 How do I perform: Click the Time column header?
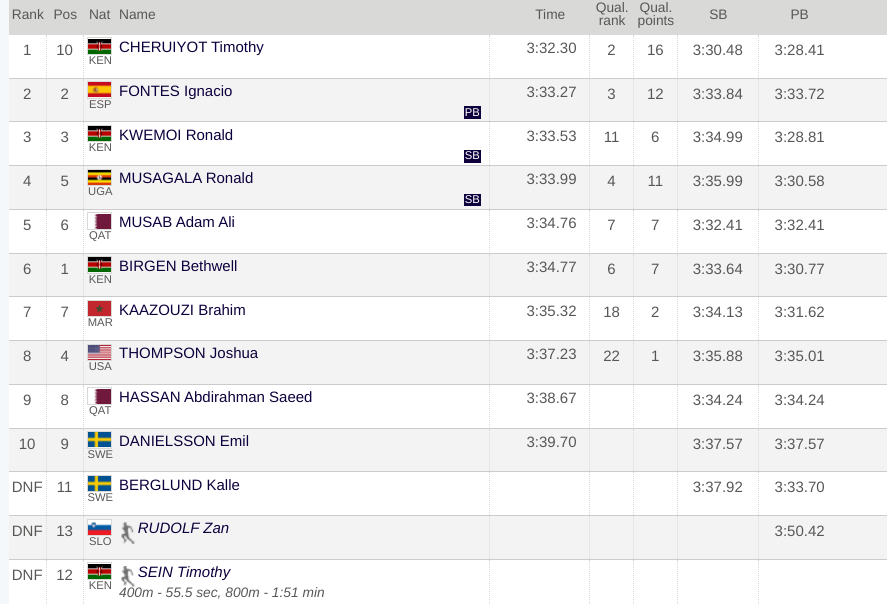point(550,15)
